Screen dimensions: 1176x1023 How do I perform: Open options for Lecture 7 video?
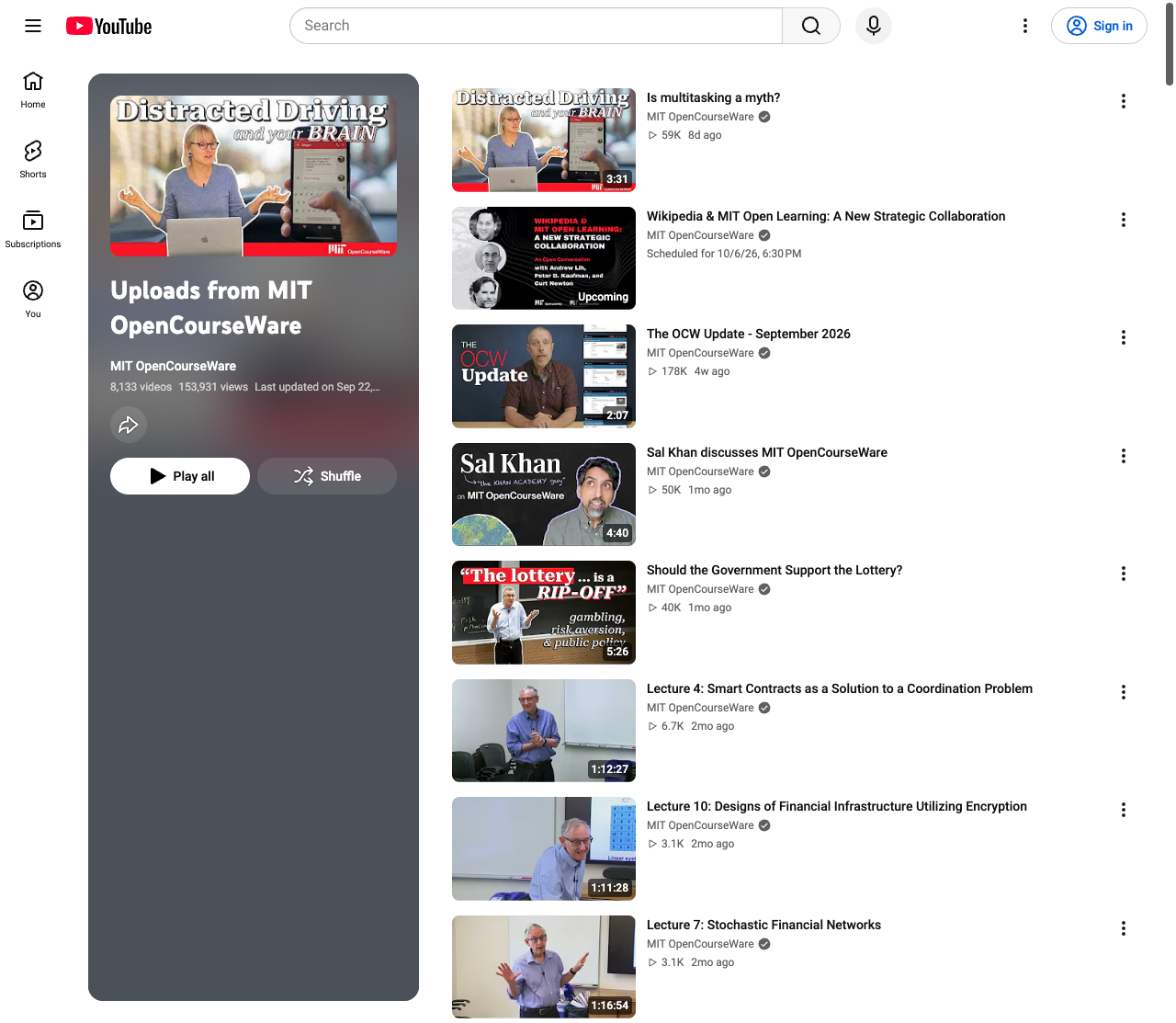click(x=1124, y=928)
